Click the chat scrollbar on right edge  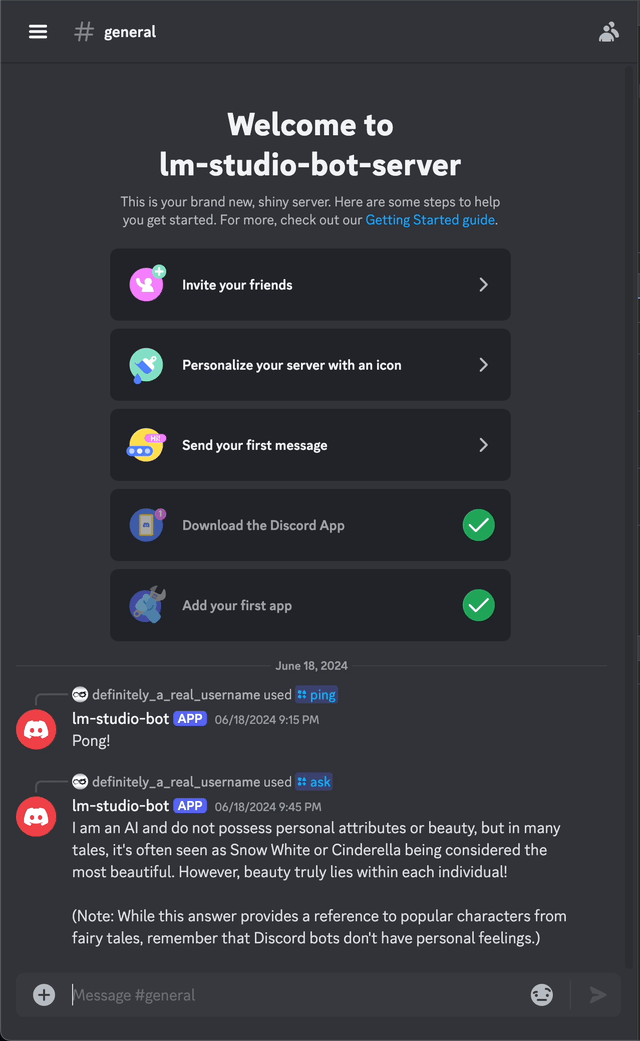tap(629, 518)
